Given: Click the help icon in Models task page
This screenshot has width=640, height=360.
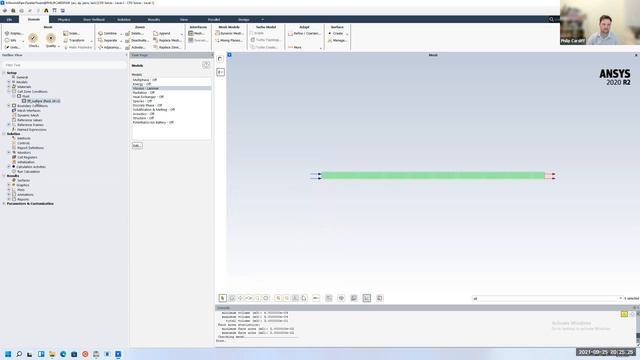Looking at the screenshot, I should click(206, 65).
